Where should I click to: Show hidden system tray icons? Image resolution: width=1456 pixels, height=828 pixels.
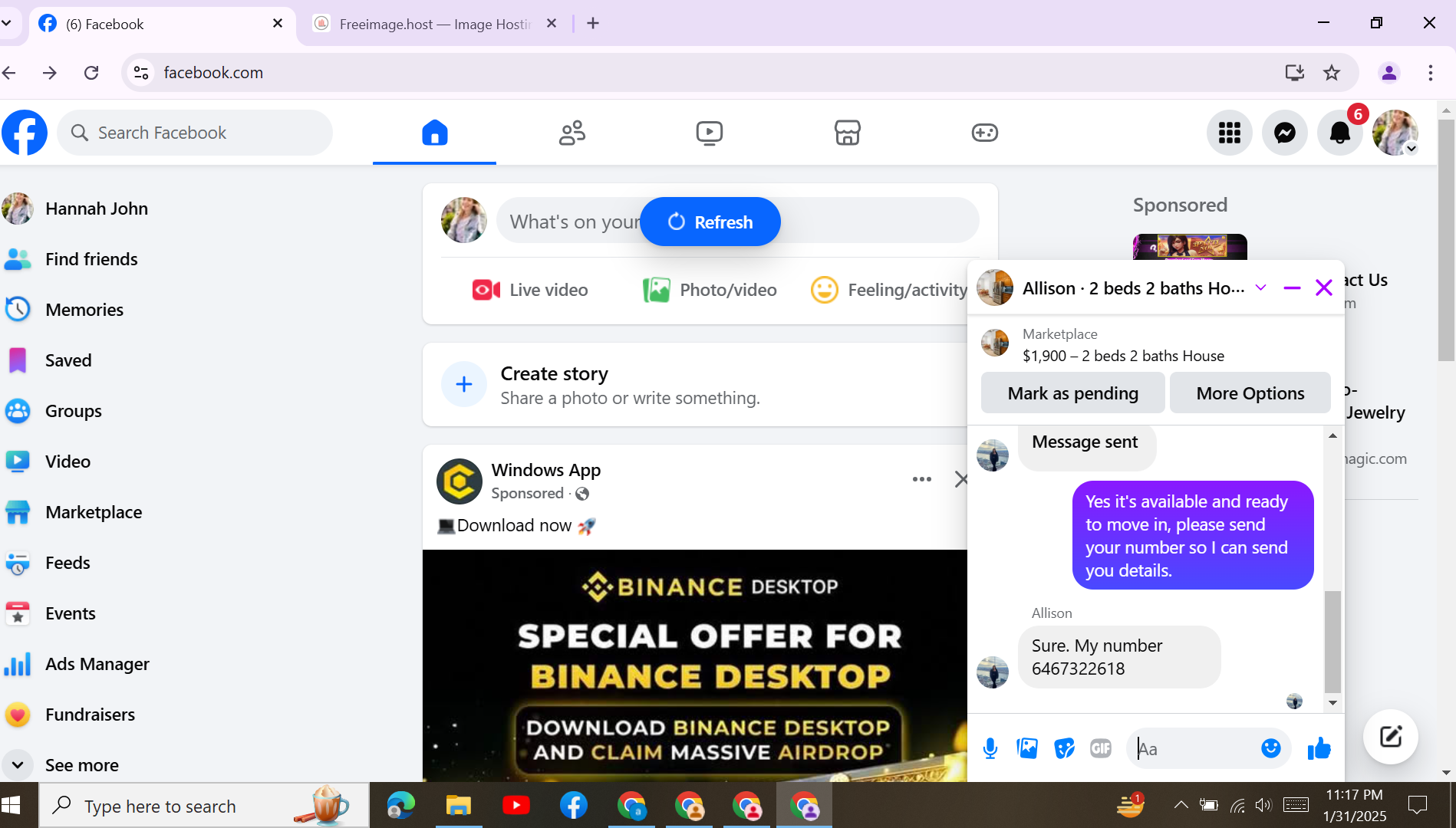pos(1181,805)
